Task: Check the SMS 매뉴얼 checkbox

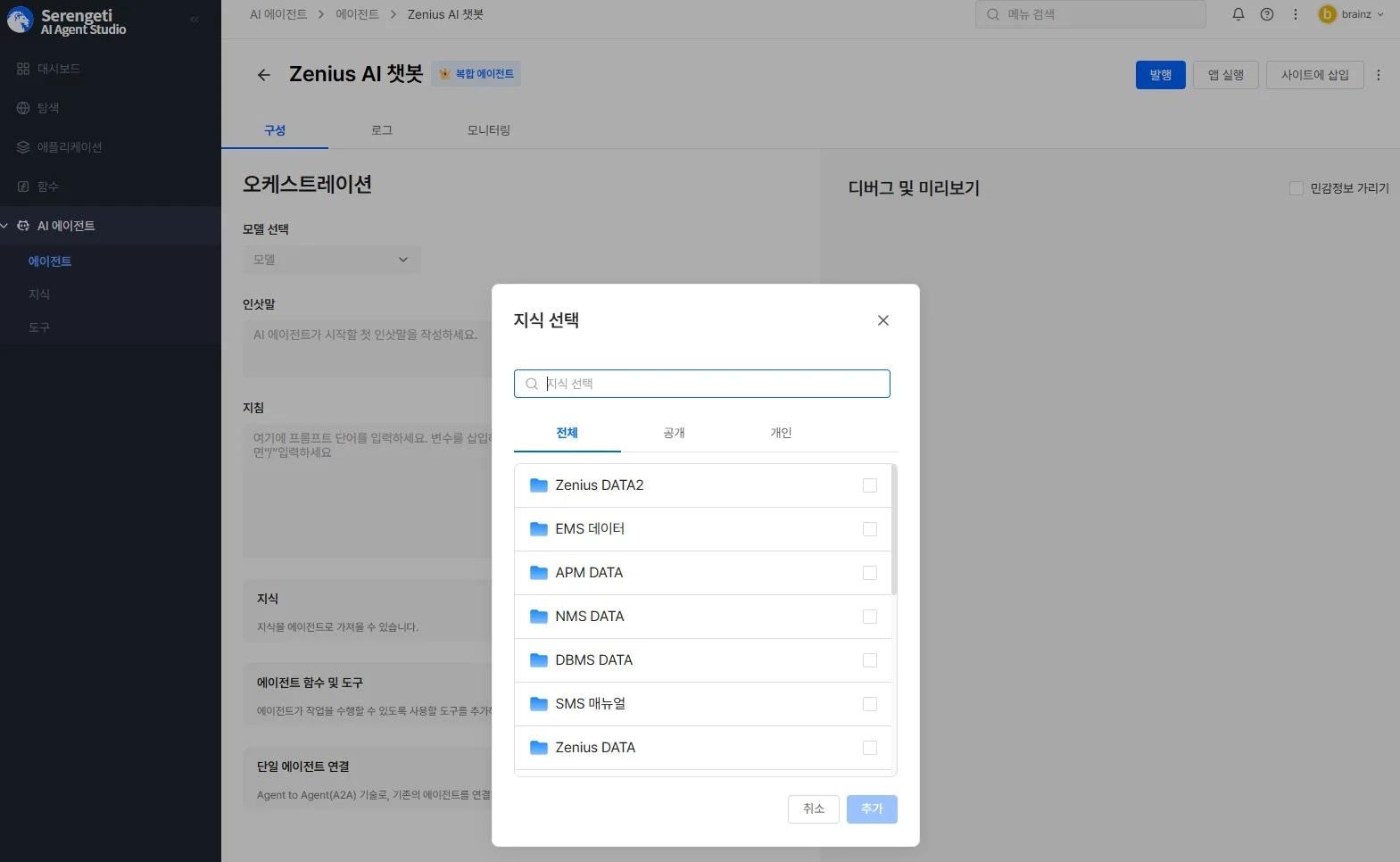Action: [870, 704]
